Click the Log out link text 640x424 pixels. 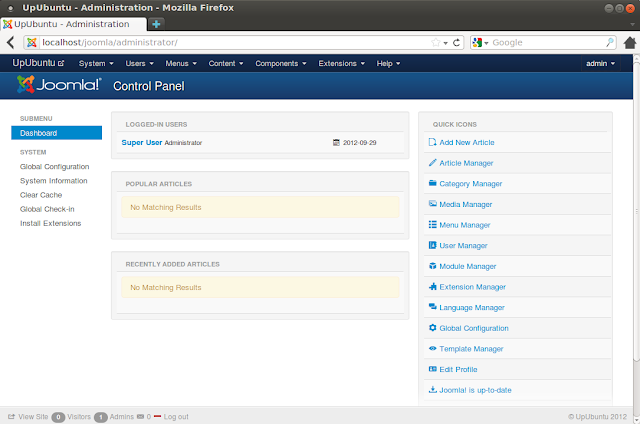coord(176,417)
